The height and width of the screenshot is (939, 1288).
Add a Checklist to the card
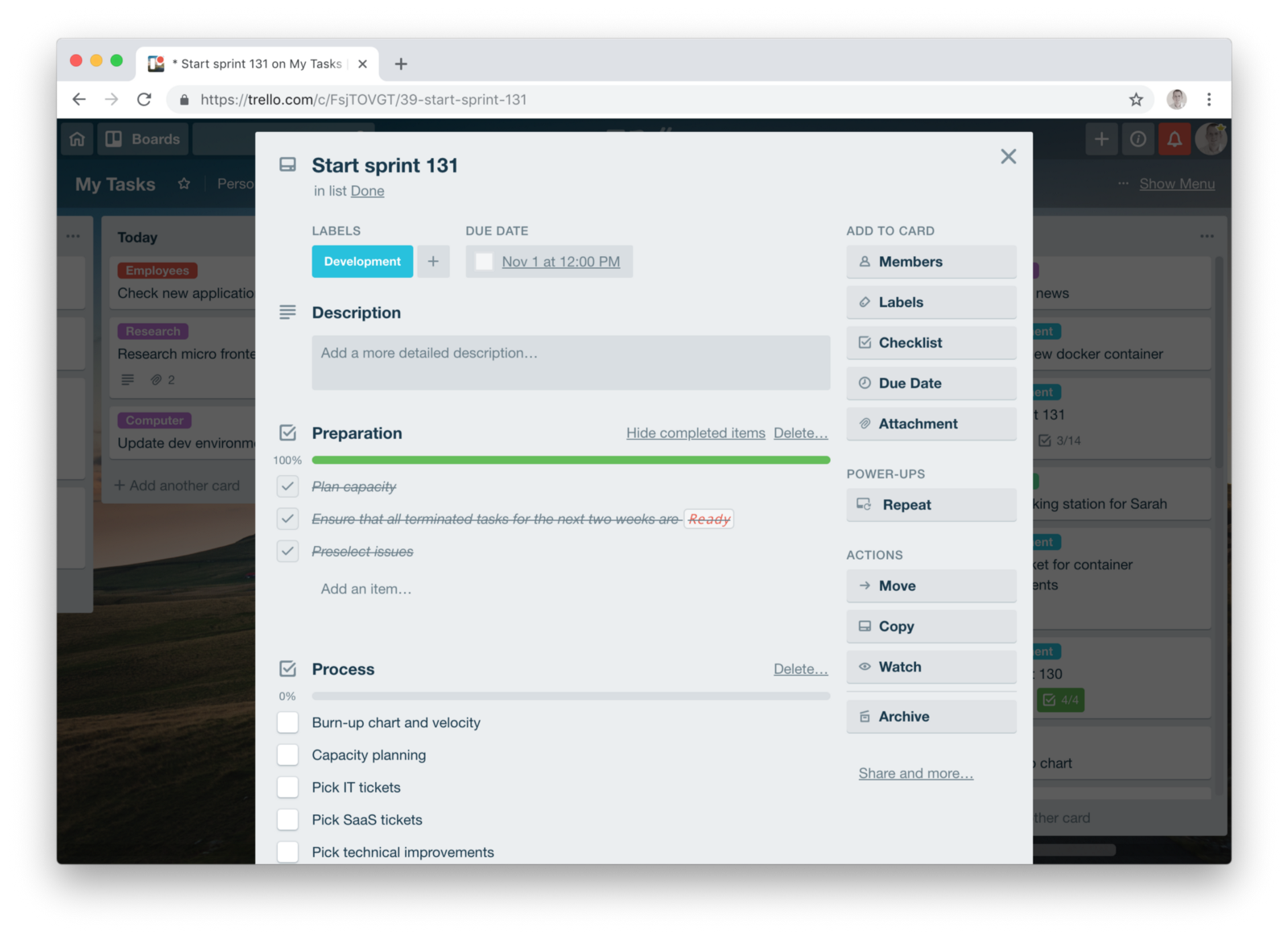click(931, 343)
